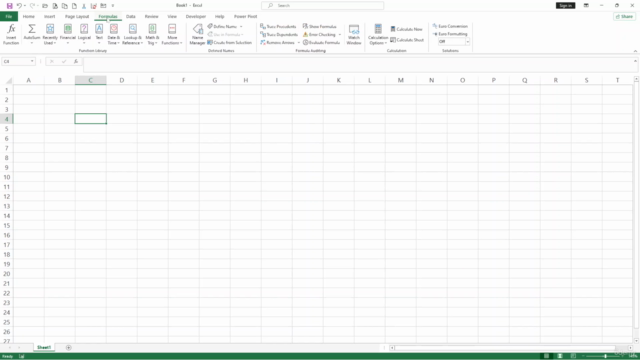Click the Name Box

[16, 61]
